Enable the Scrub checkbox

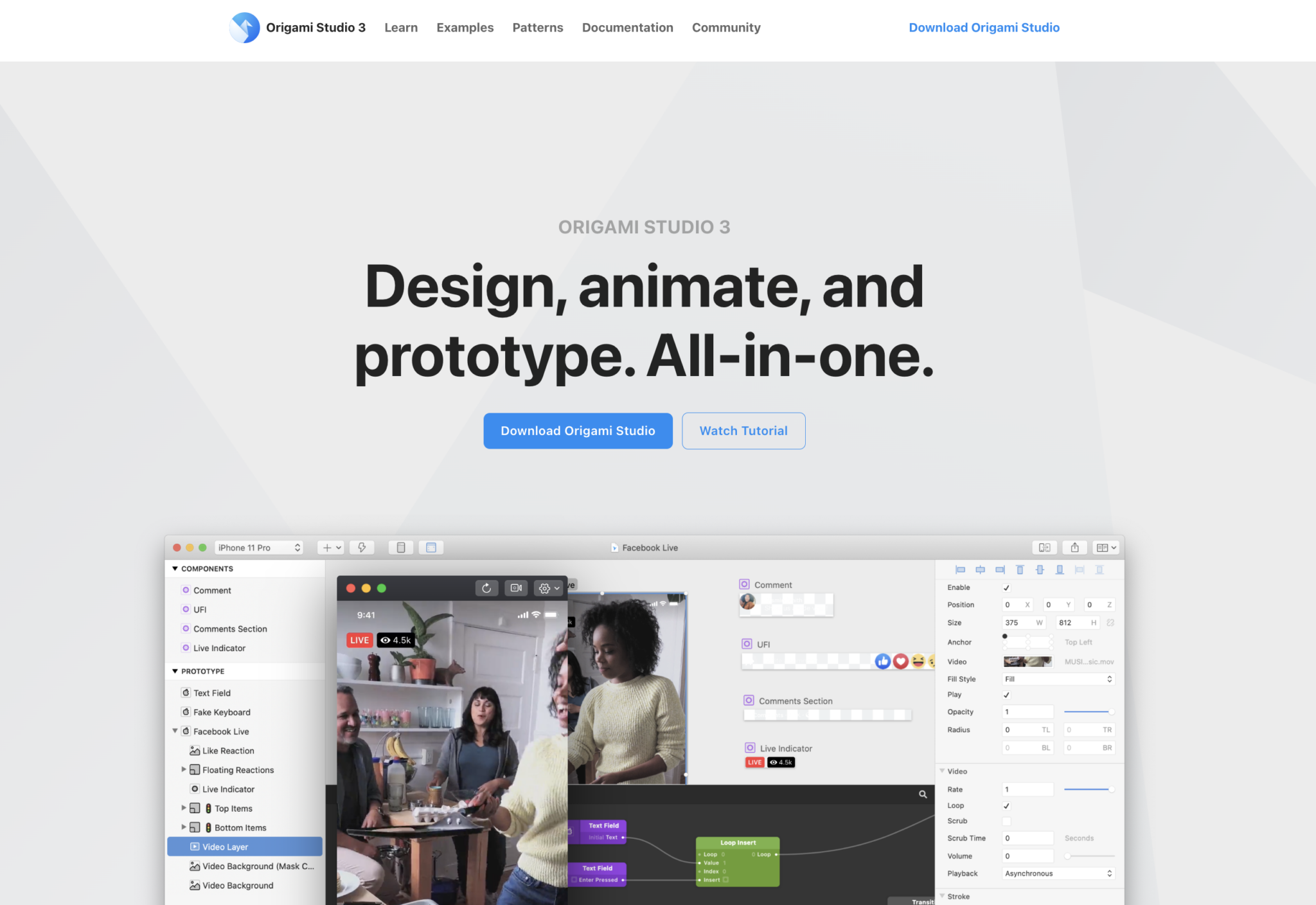coord(1006,821)
